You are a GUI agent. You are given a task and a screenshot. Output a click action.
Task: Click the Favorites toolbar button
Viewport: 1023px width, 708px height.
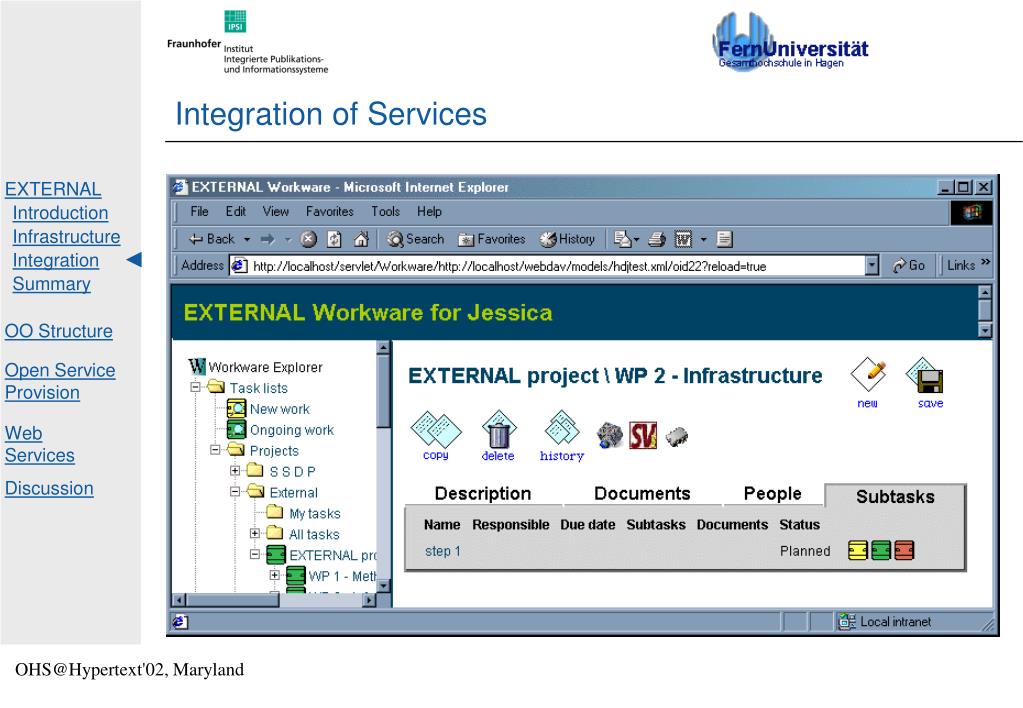[491, 239]
